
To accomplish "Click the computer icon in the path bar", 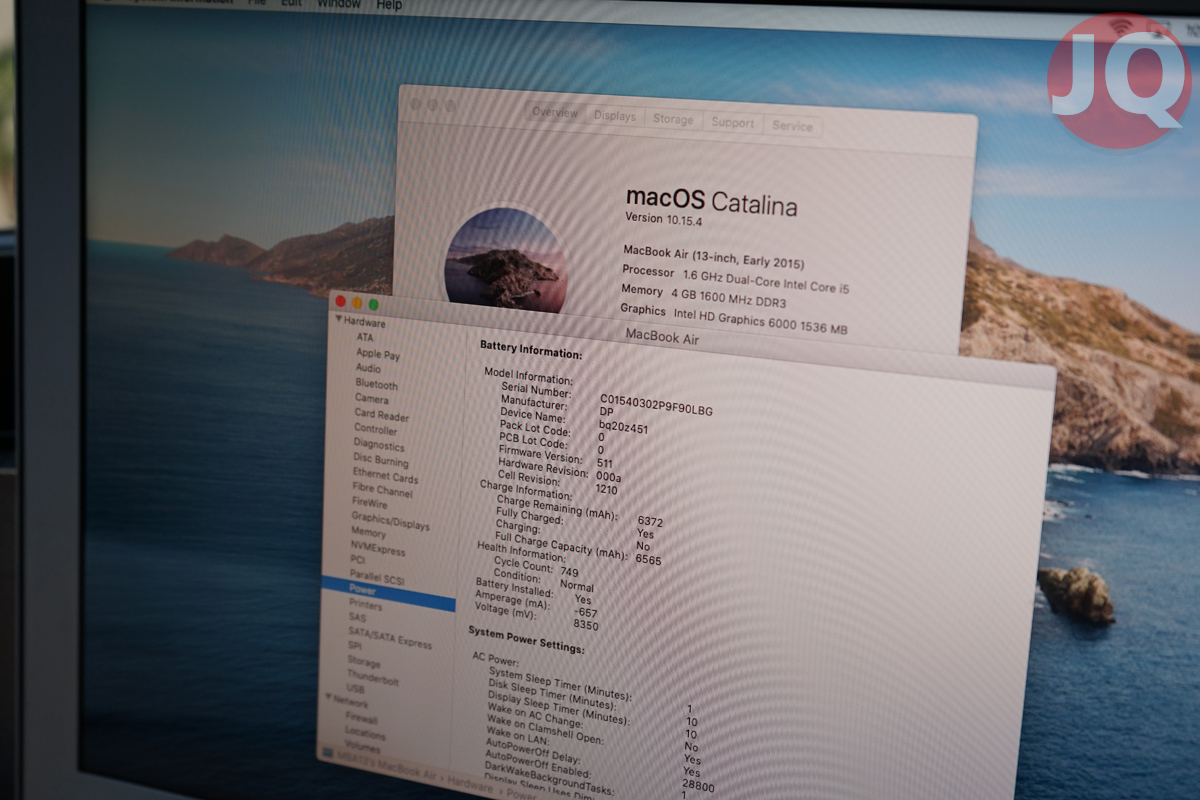I will click(x=329, y=752).
